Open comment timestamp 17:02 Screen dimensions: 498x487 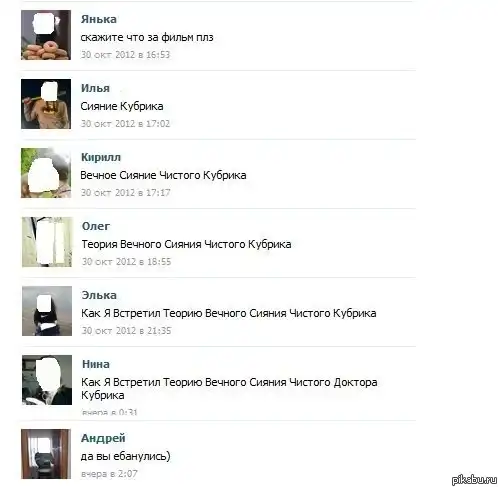click(125, 124)
